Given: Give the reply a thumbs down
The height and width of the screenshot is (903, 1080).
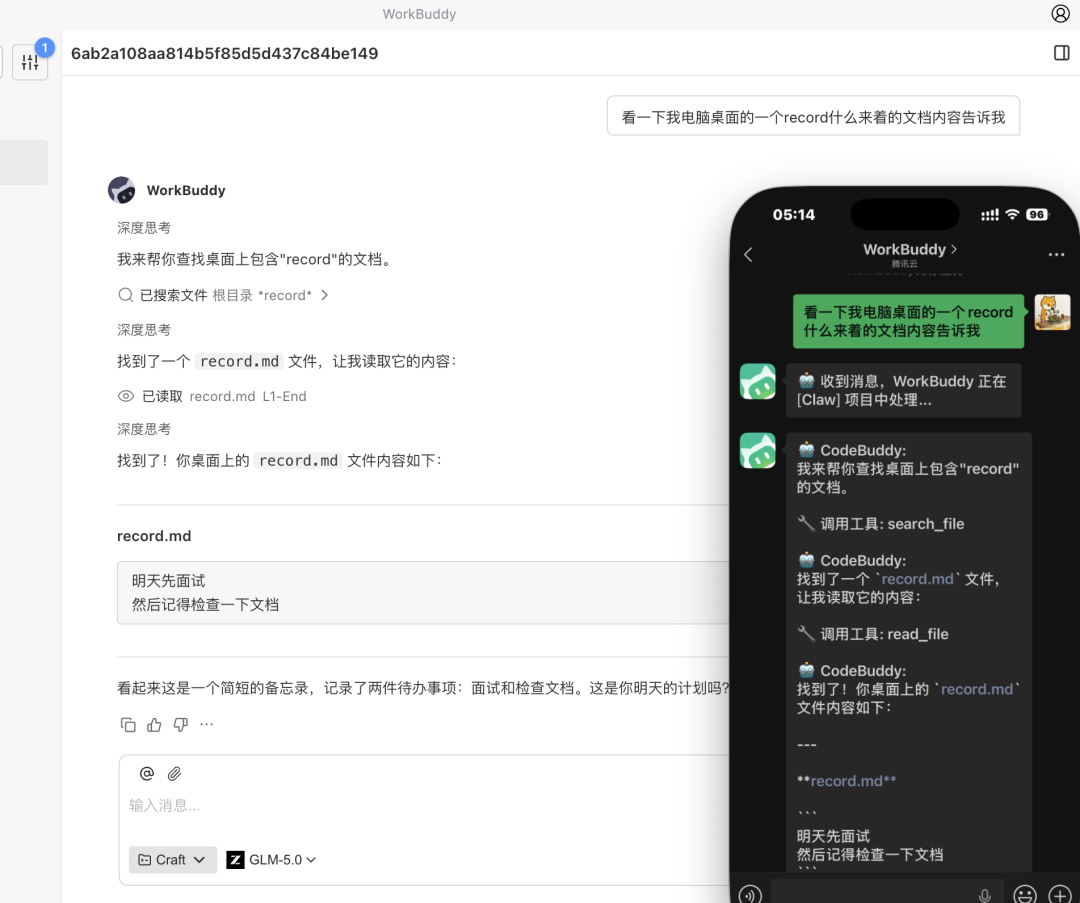Looking at the screenshot, I should pos(180,725).
